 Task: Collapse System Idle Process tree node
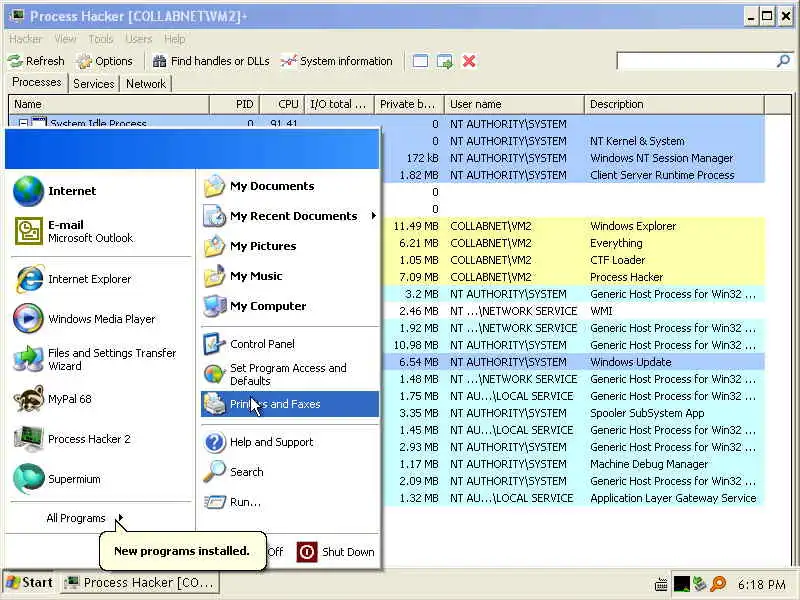23,123
